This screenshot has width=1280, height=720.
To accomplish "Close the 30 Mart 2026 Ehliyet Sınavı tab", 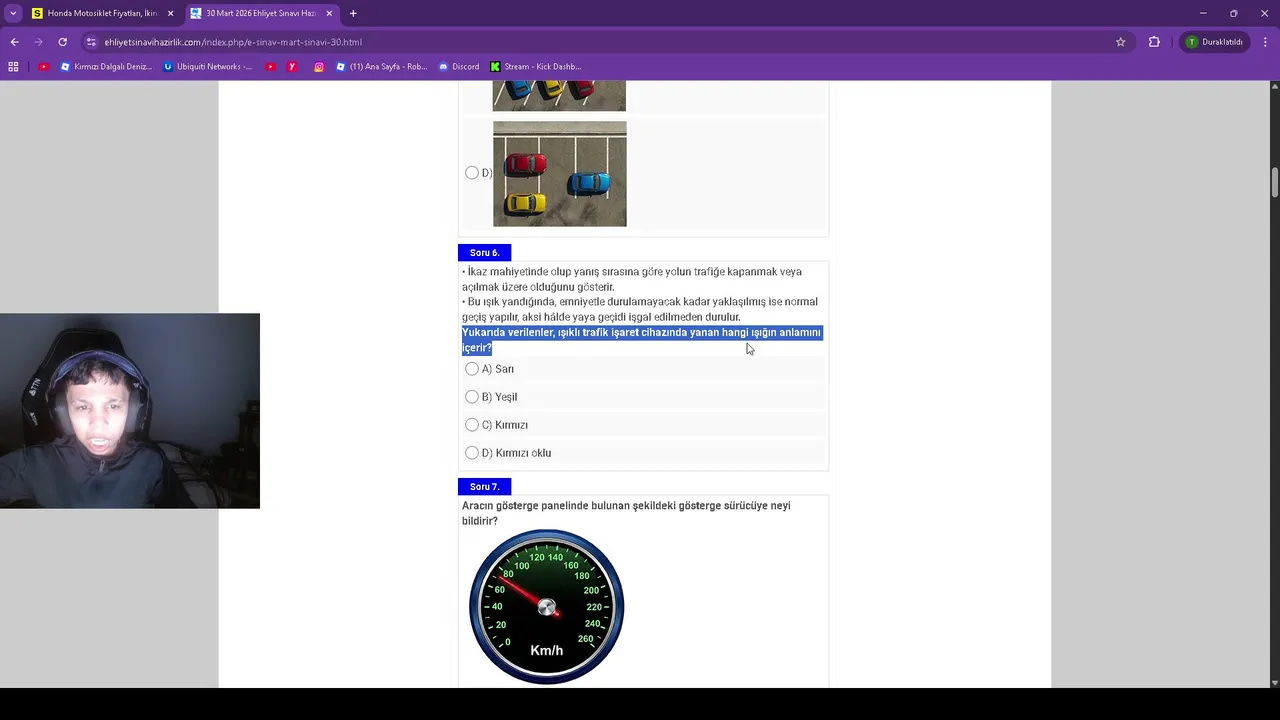I will (x=329, y=13).
